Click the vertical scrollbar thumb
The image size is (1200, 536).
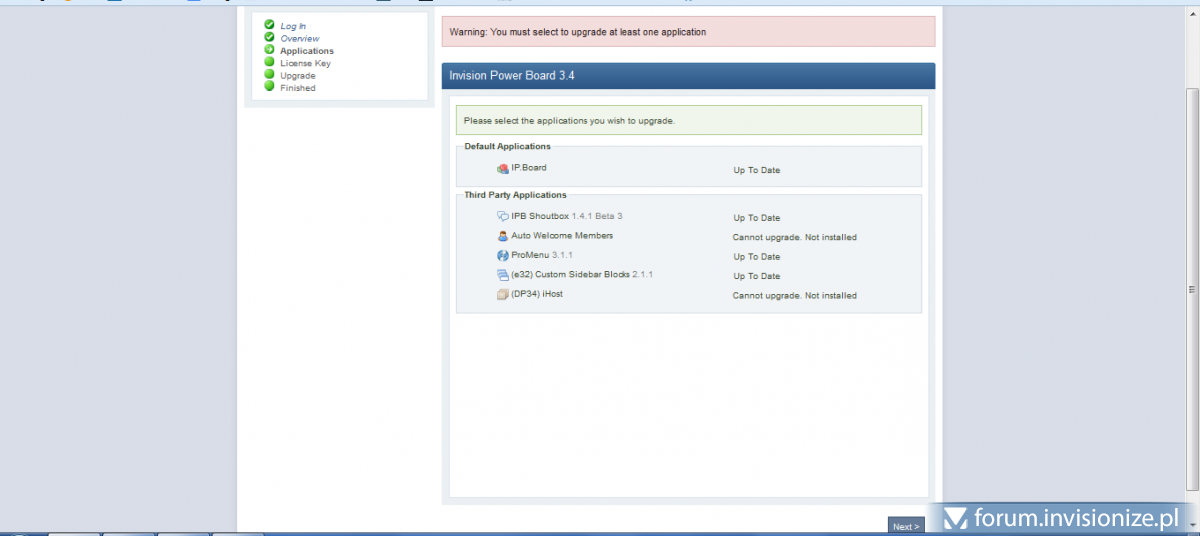[x=1192, y=290]
